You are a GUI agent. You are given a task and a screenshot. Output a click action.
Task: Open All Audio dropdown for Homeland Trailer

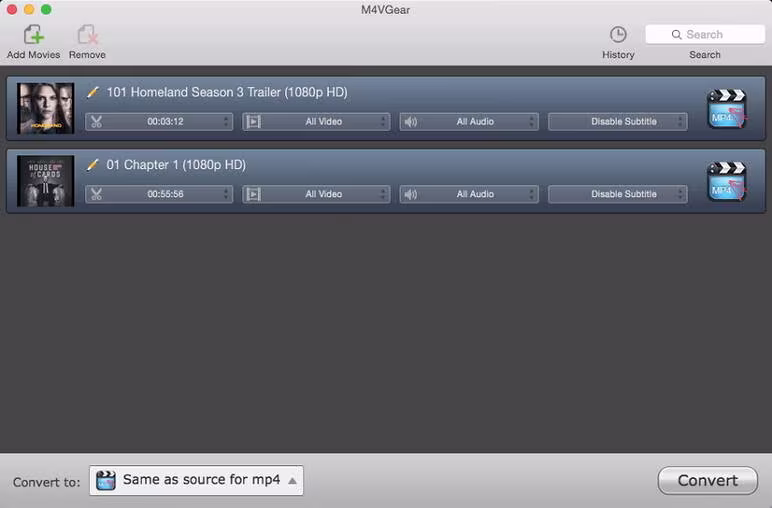click(x=469, y=122)
